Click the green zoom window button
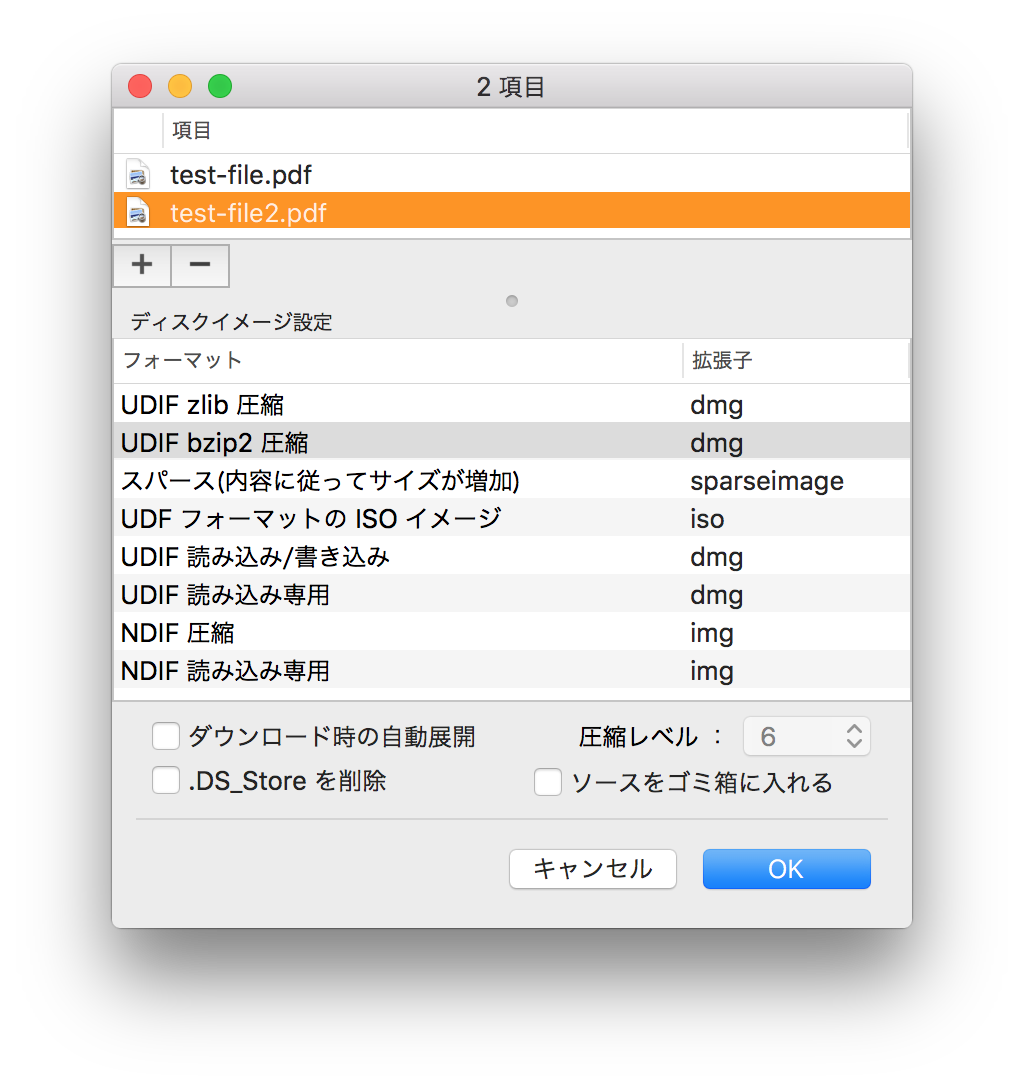 click(x=220, y=87)
